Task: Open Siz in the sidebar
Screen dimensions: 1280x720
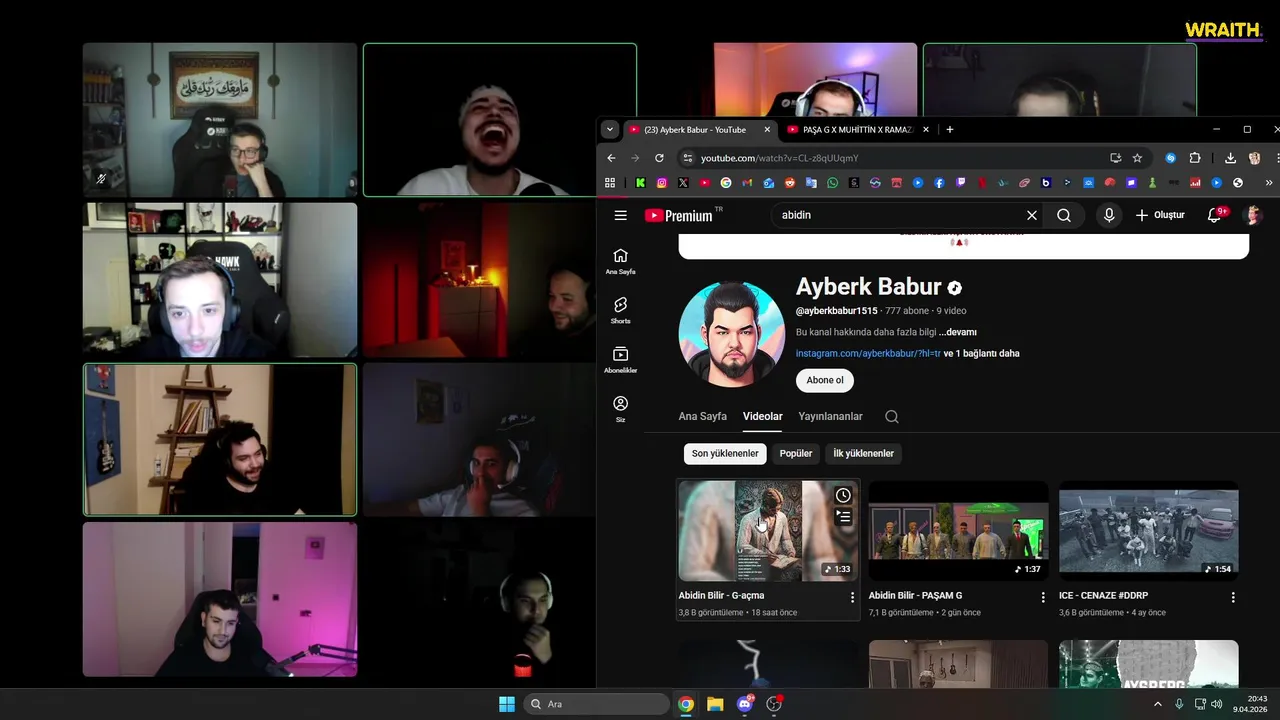Action: point(620,409)
